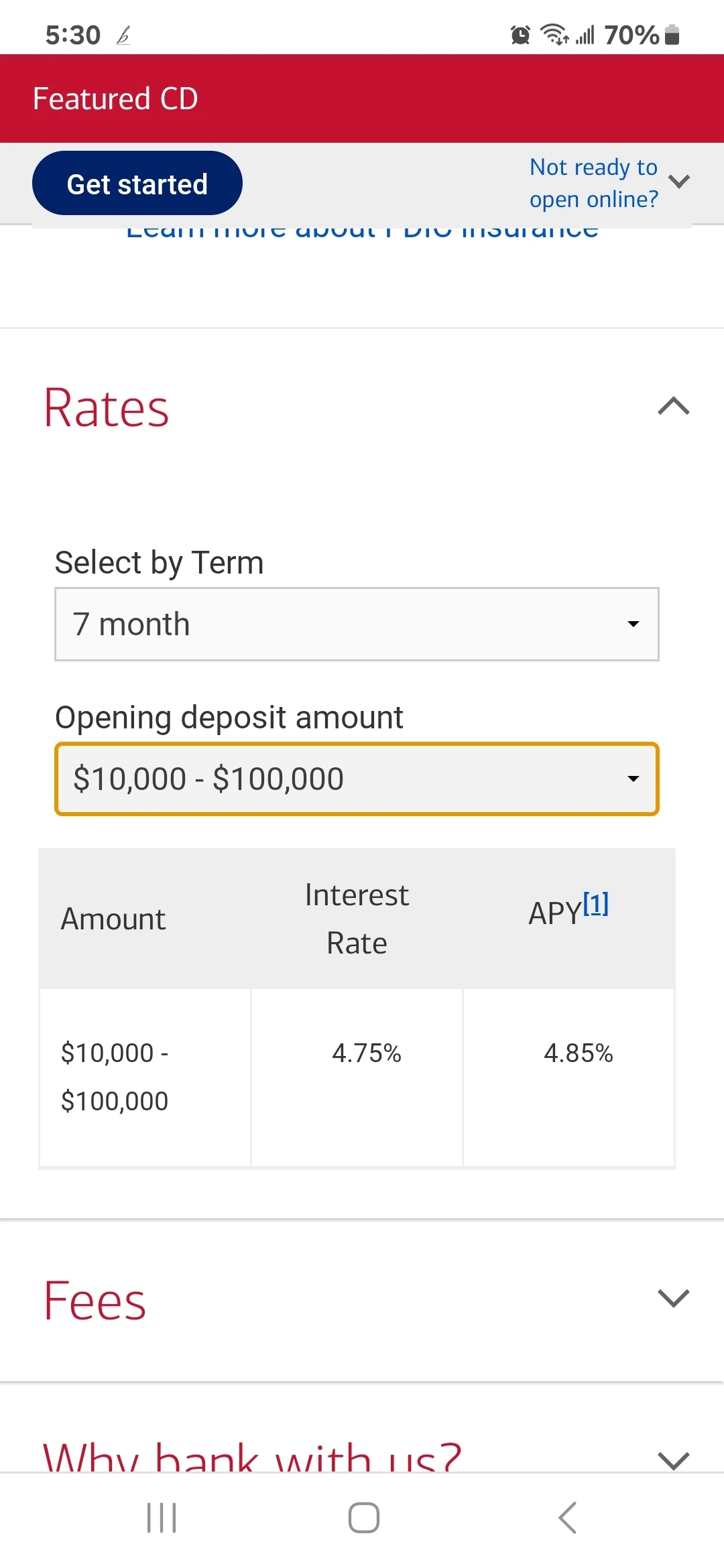Open the Select by Term dropdown
724x1568 pixels.
tap(357, 624)
